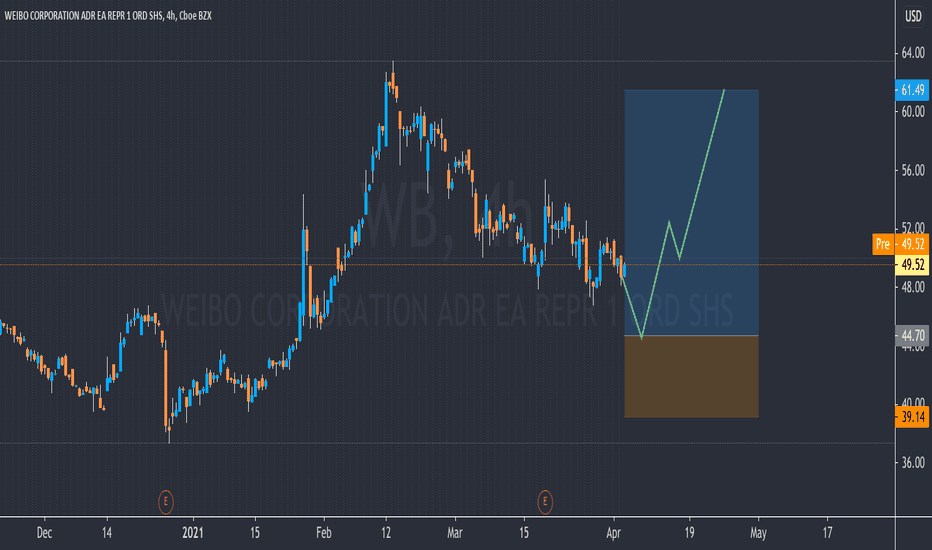Click the 52.00 price axis label
Viewport: 932px width, 550px height.
[x=913, y=228]
